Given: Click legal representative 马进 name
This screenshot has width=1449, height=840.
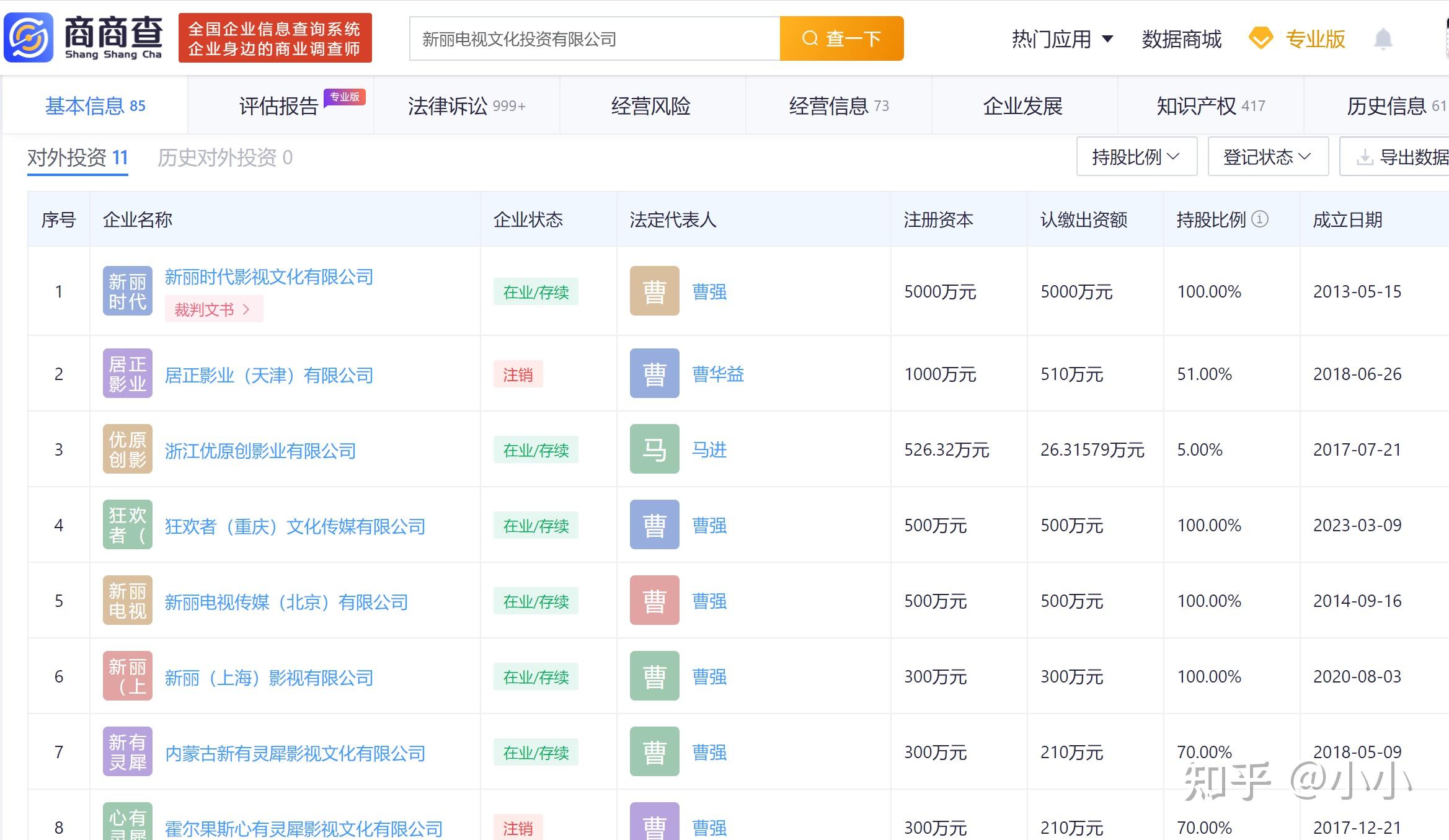Looking at the screenshot, I should pos(709,449).
